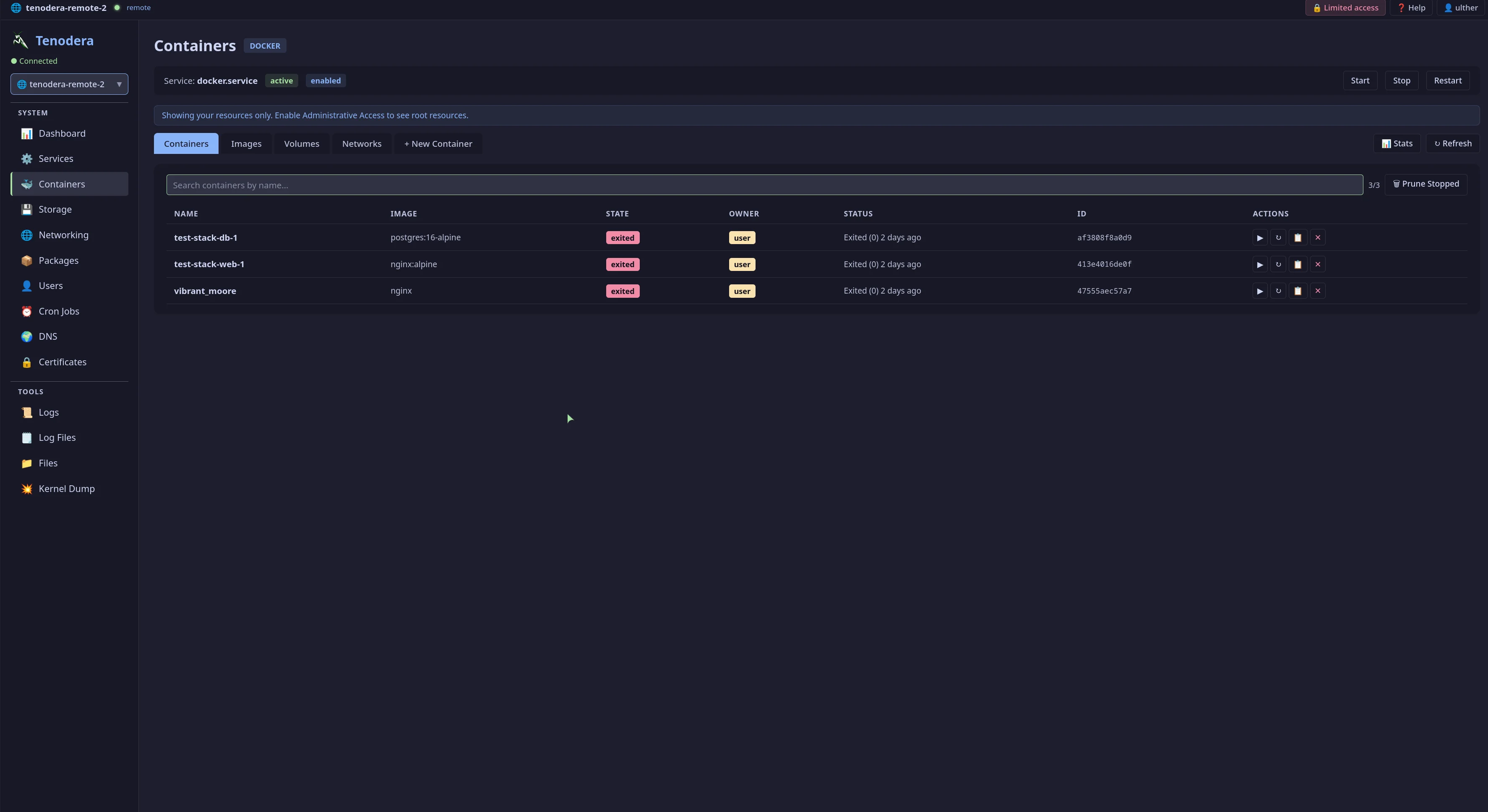
Task: Go to Certificates page
Action: point(69,362)
